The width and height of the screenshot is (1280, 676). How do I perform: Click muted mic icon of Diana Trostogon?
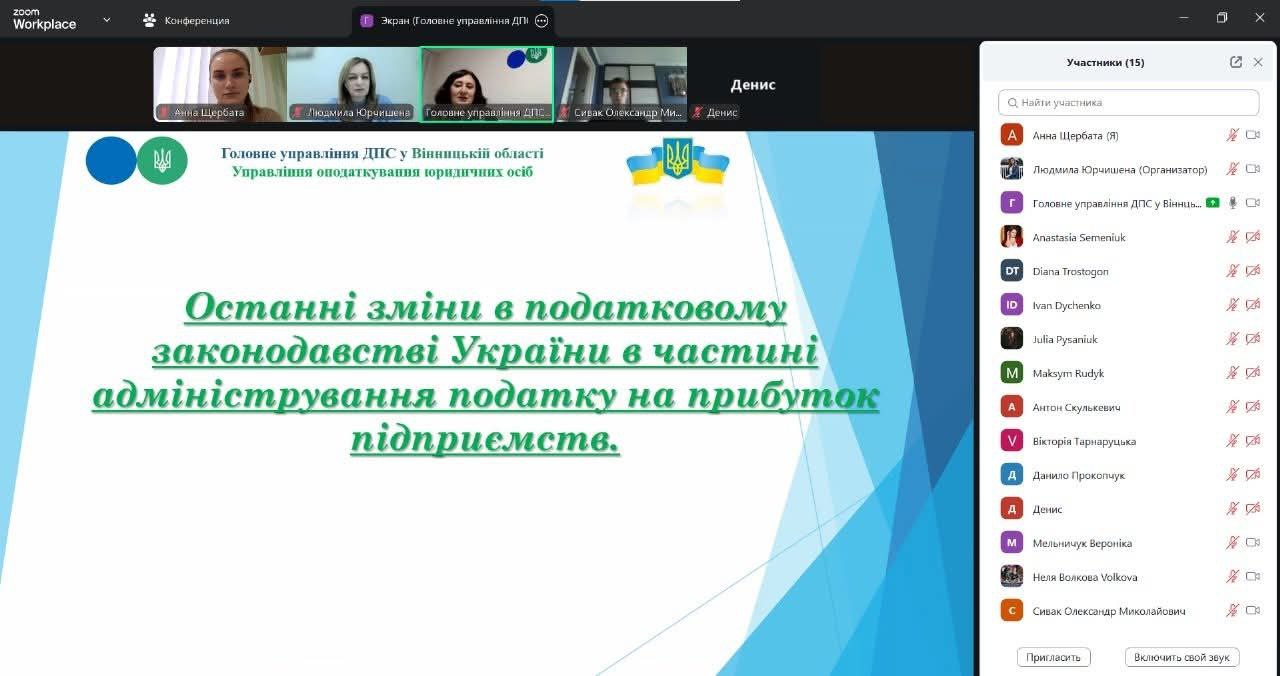coord(1232,271)
